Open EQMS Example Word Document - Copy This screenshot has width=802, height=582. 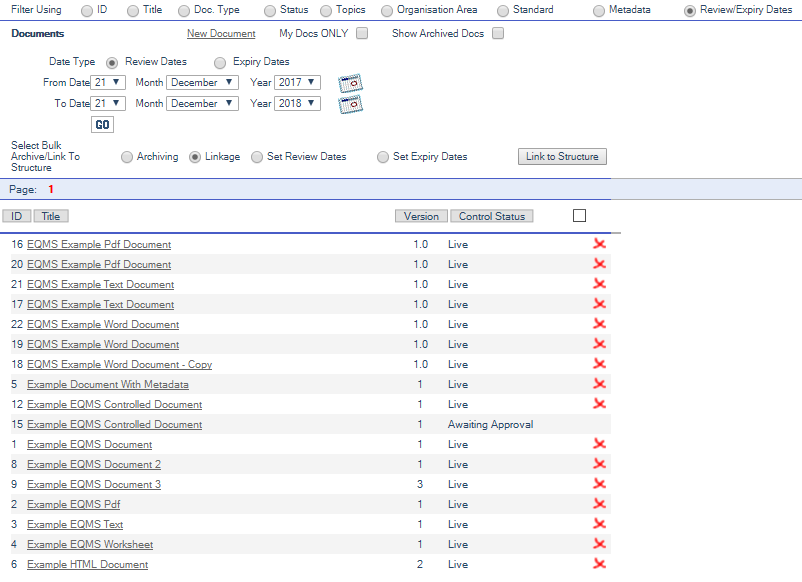point(119,364)
